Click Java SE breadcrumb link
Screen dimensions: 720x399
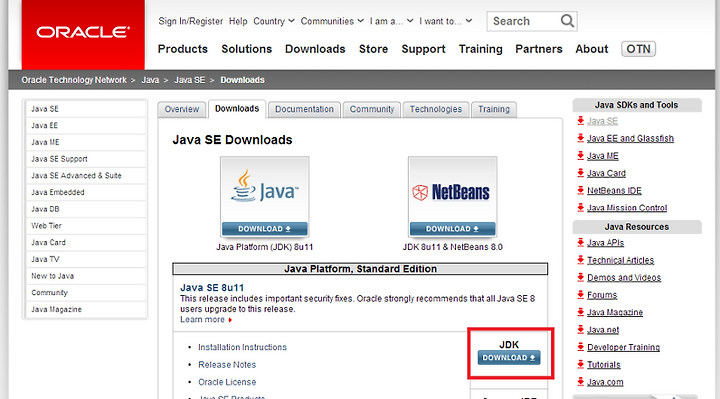coord(190,80)
